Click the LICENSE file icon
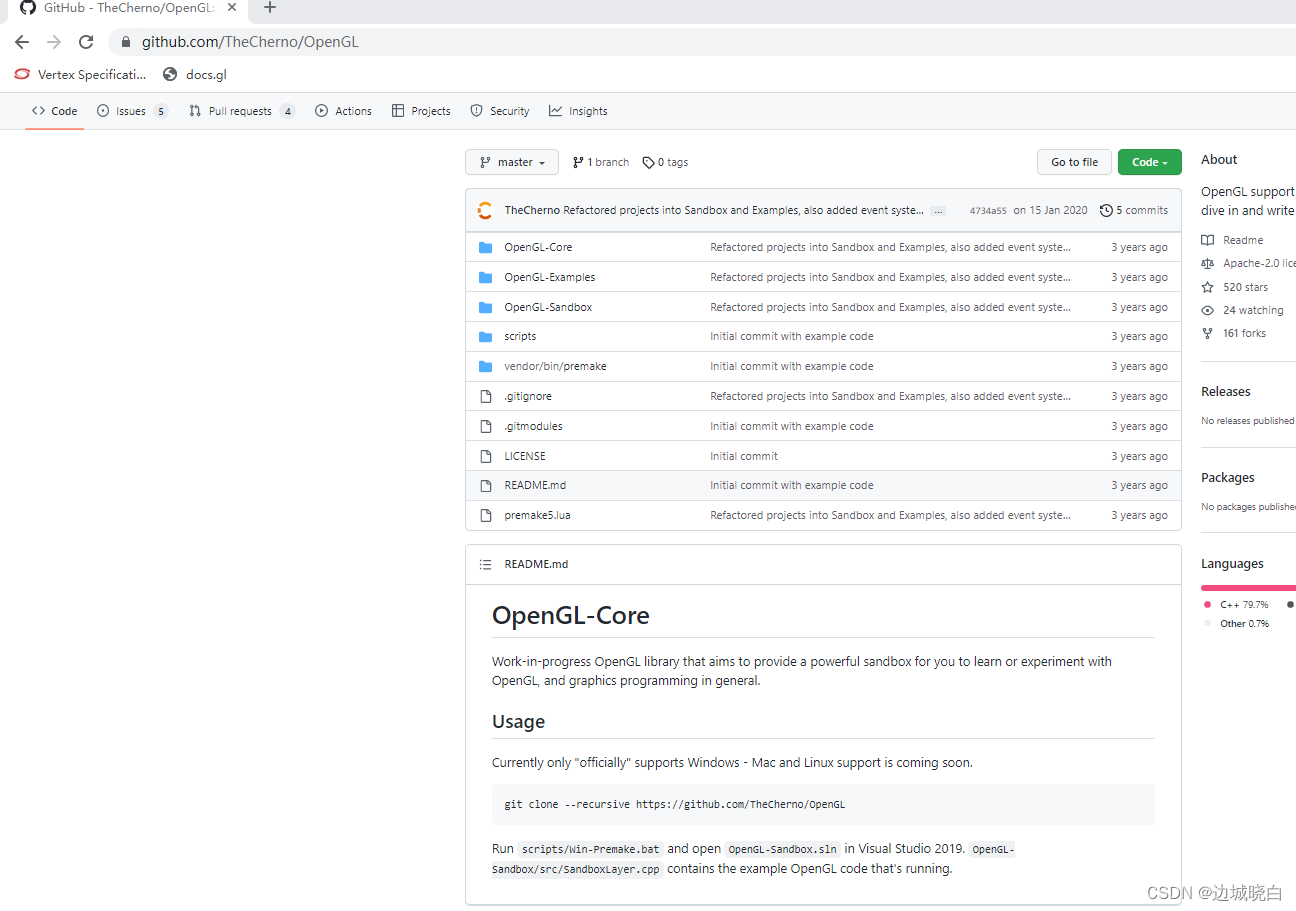The image size is (1296, 911). (x=486, y=456)
